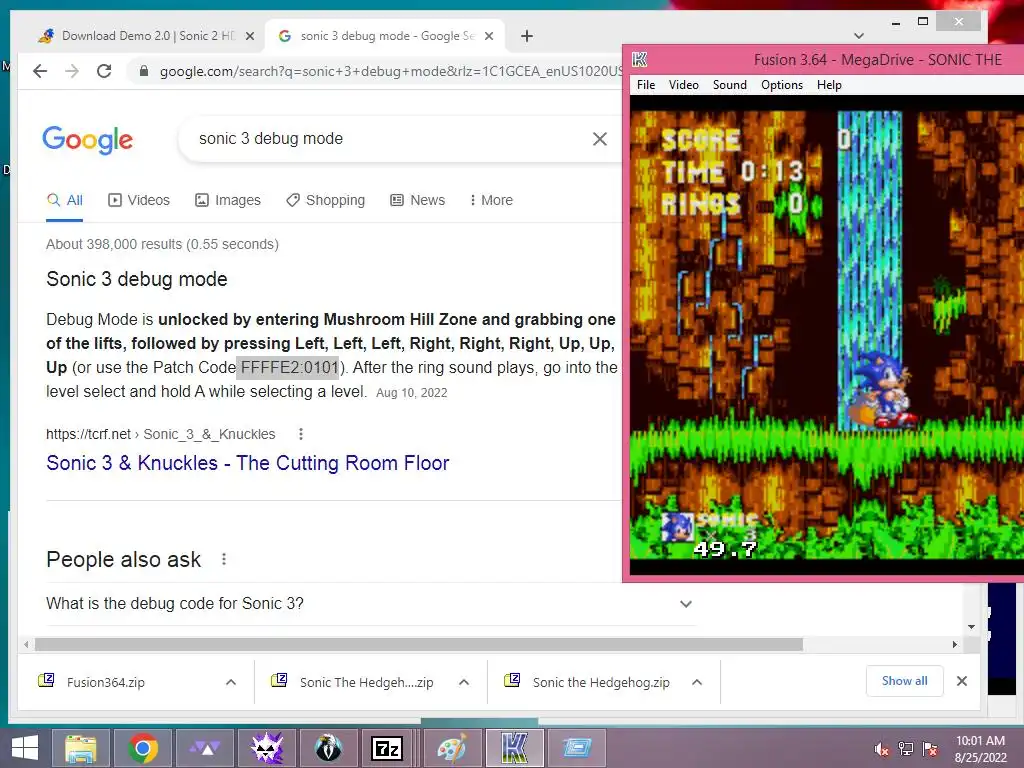Close the Chrome downloads bar
Screen dimensions: 1024x768
coord(961,681)
